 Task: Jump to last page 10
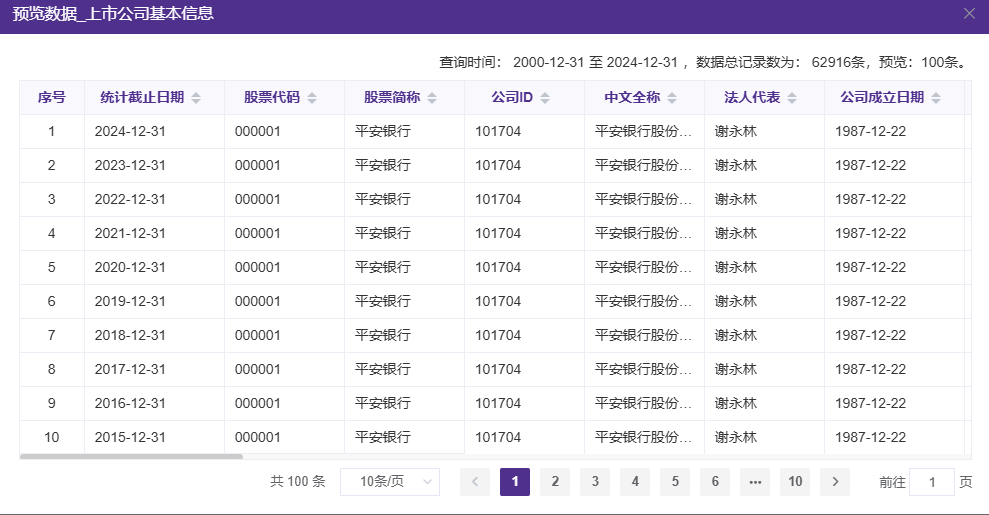click(795, 482)
